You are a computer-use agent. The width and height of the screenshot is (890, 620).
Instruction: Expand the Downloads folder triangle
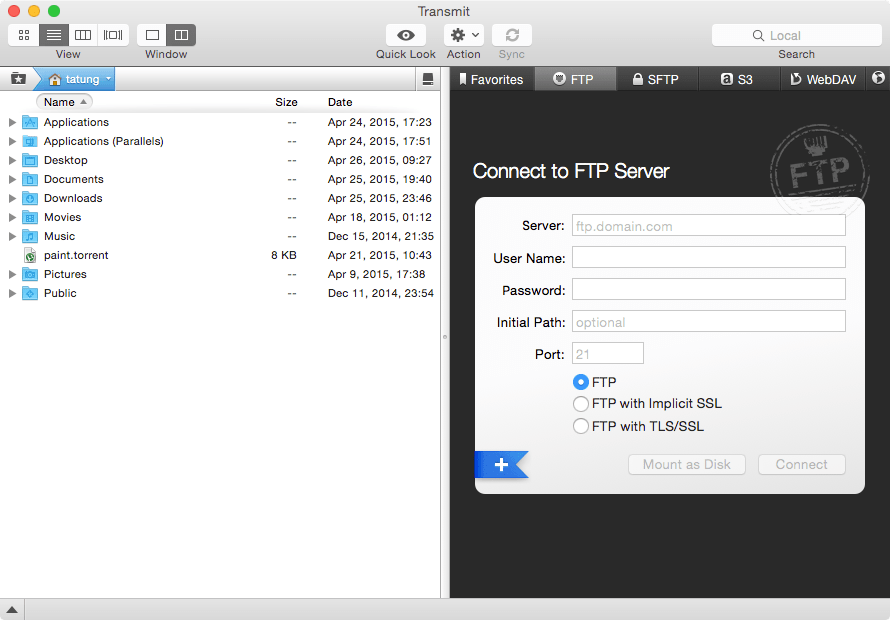pos(12,198)
